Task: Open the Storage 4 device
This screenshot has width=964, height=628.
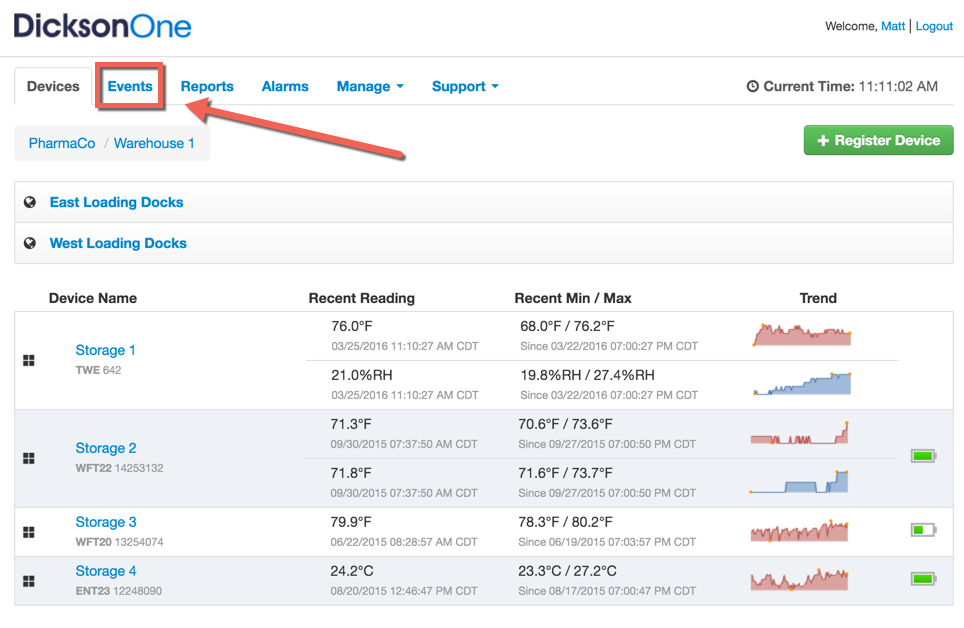Action: (x=106, y=571)
